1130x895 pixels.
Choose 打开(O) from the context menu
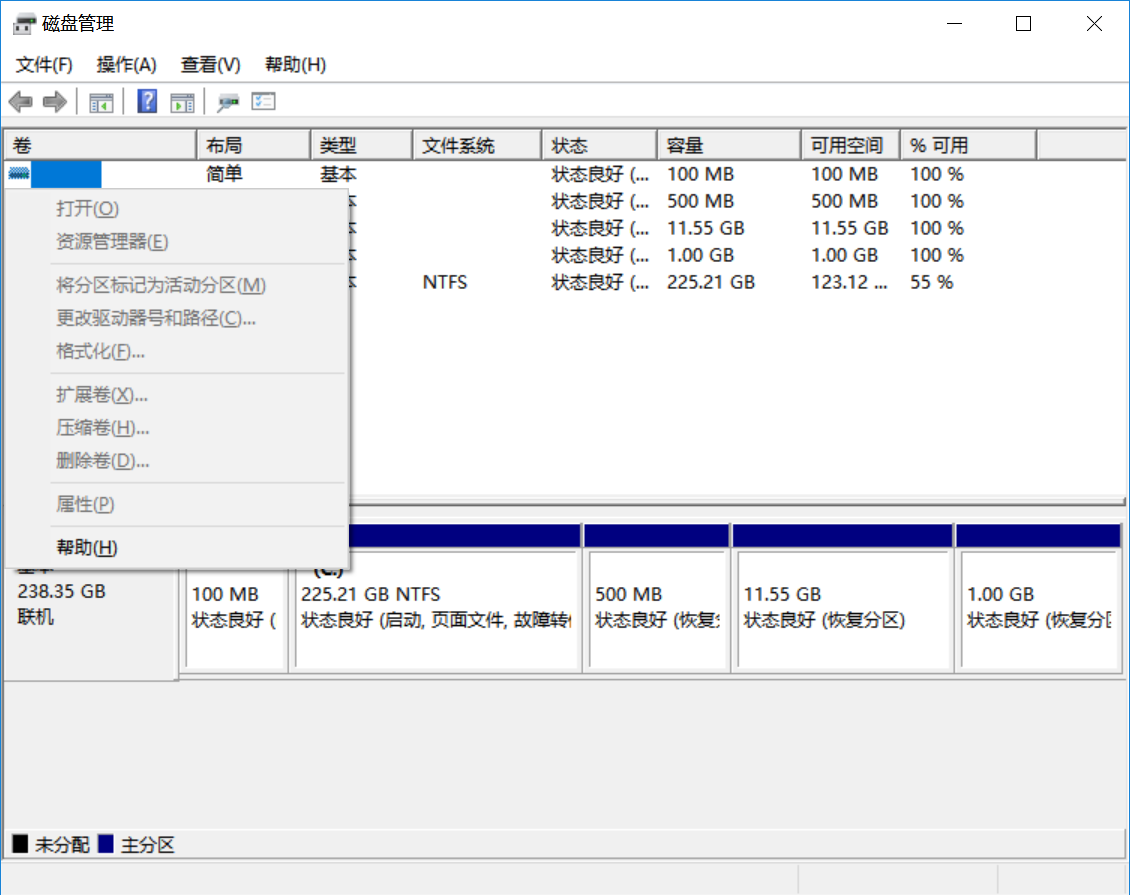point(177,208)
